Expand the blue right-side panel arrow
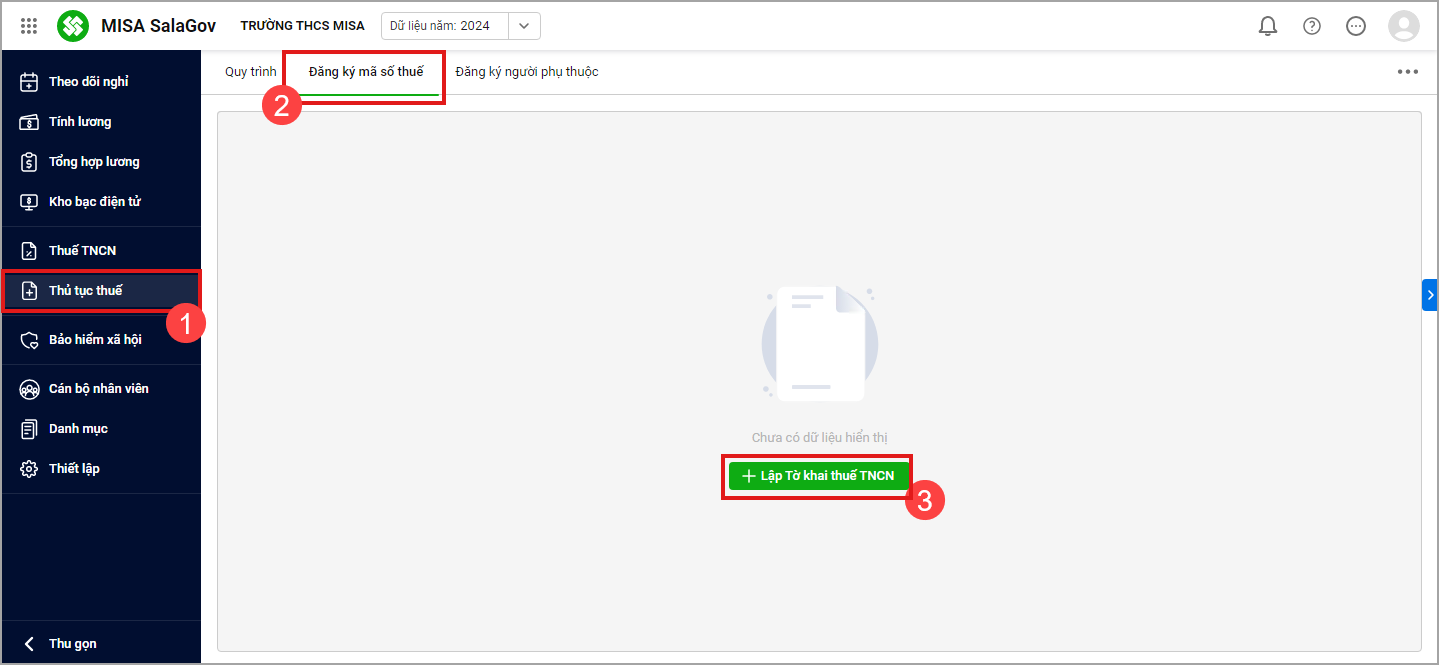Screen dimensions: 1439x665 point(1429,295)
